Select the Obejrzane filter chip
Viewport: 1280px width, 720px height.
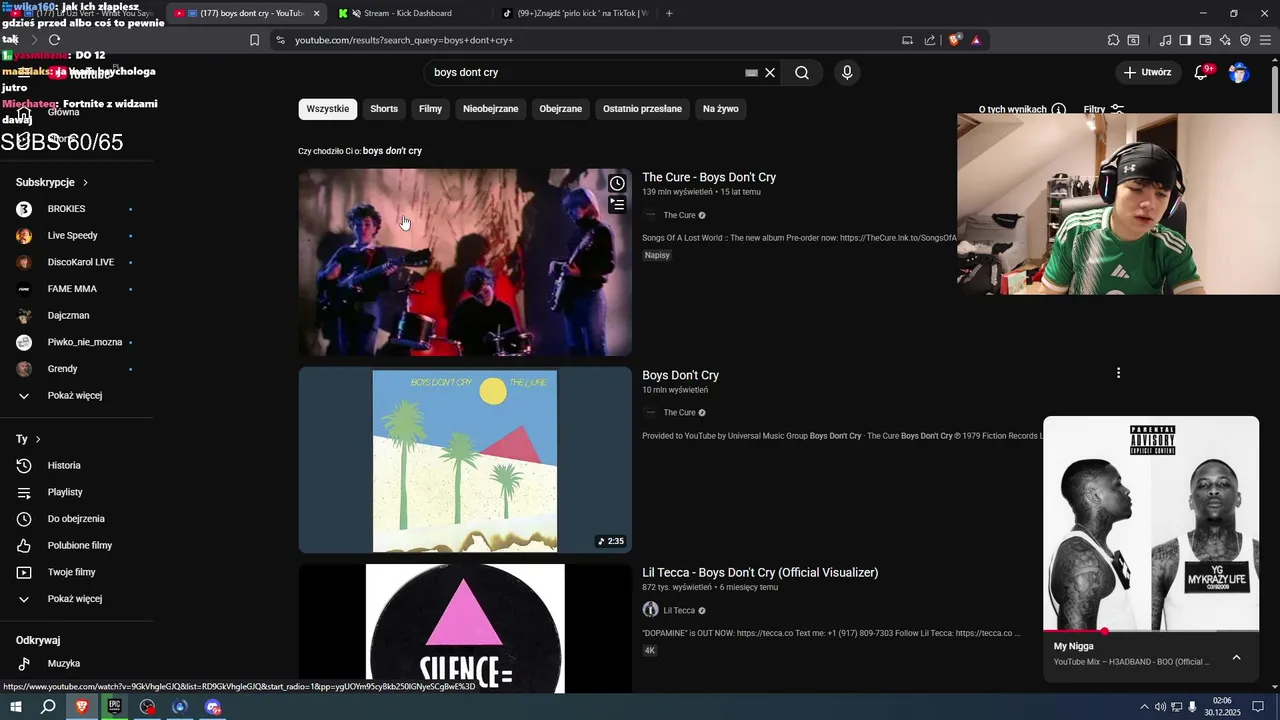[x=561, y=109]
